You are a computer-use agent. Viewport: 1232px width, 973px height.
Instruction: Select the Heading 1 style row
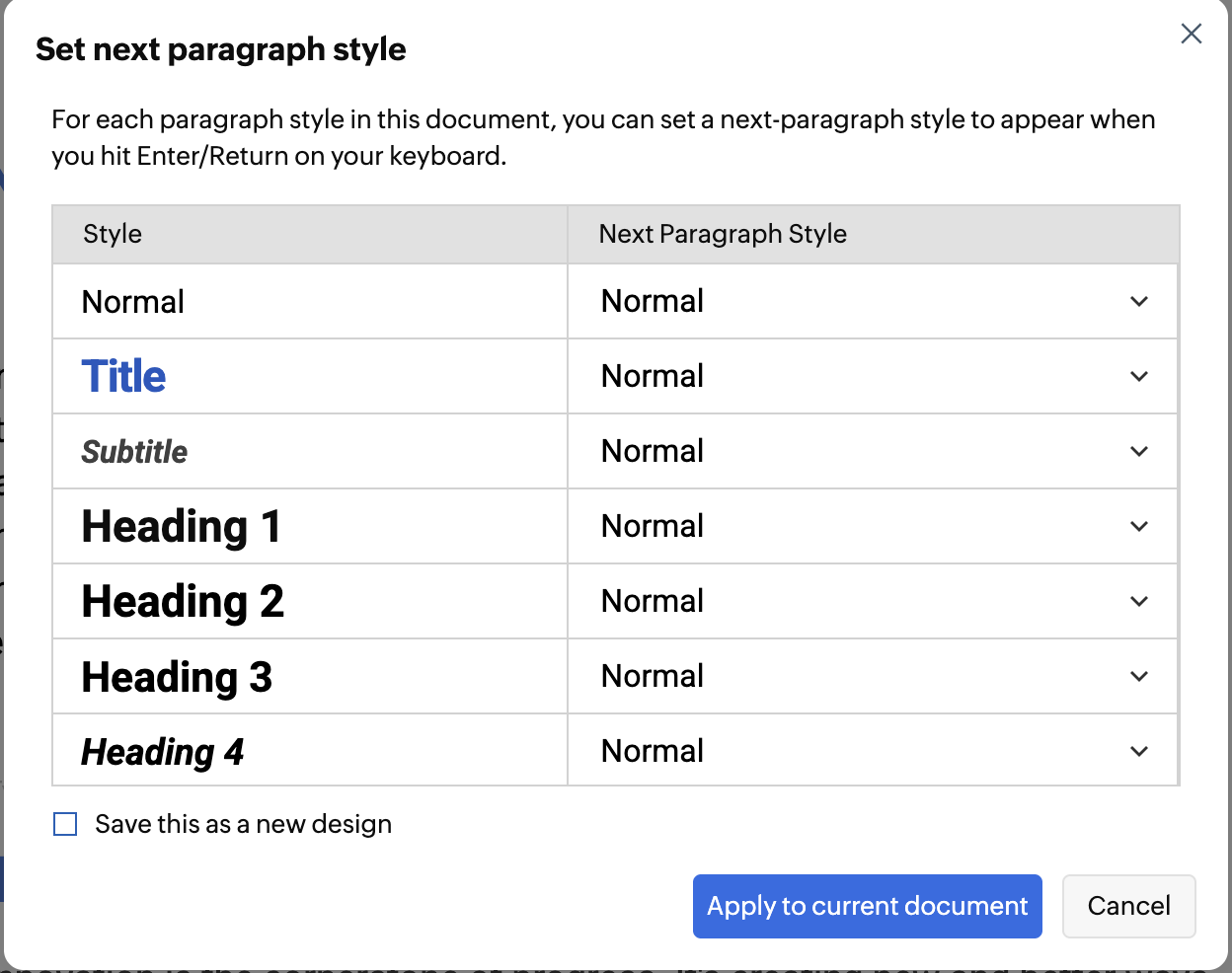(182, 526)
